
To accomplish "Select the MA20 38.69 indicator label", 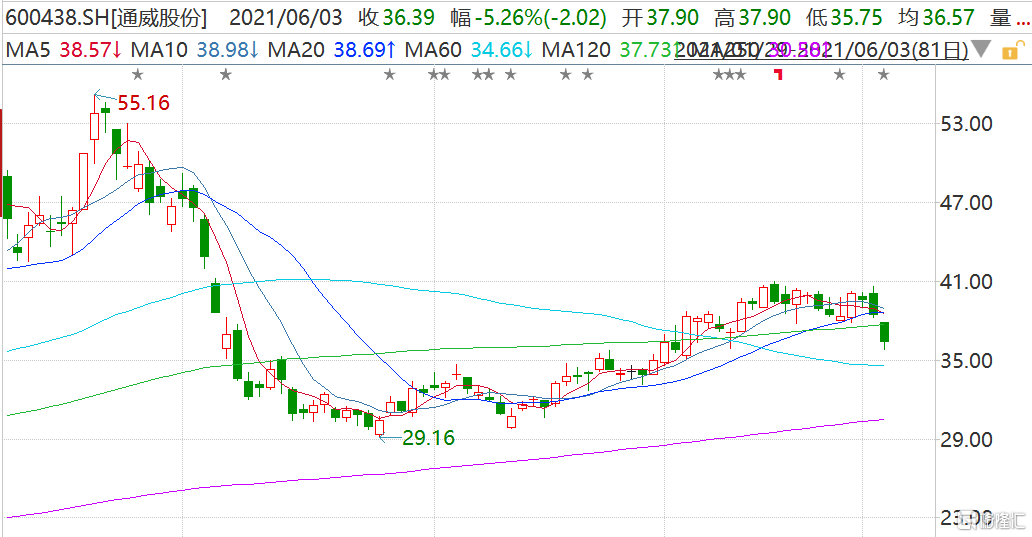I will pyautogui.click(x=332, y=49).
